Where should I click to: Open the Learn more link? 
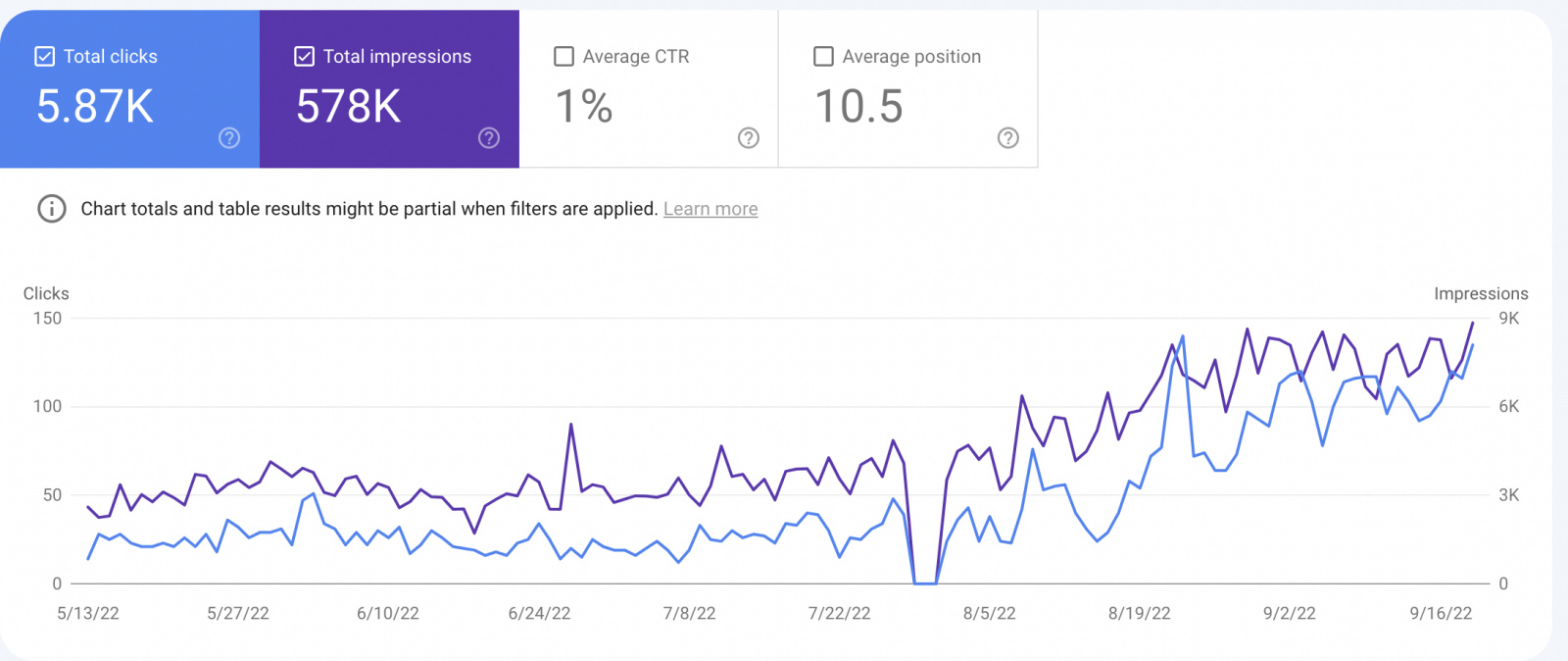point(710,209)
